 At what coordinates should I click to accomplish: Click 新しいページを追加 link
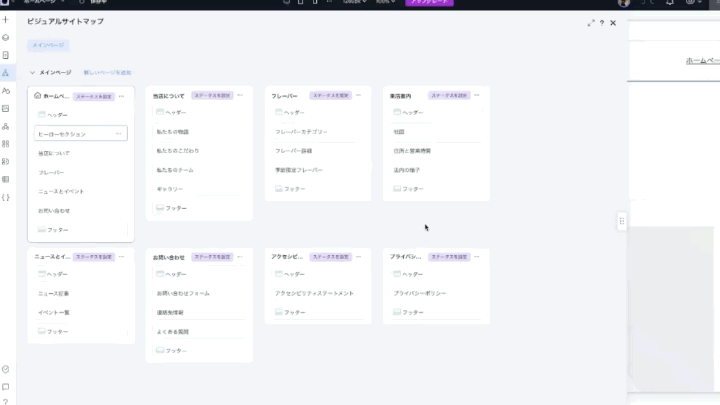pos(107,73)
